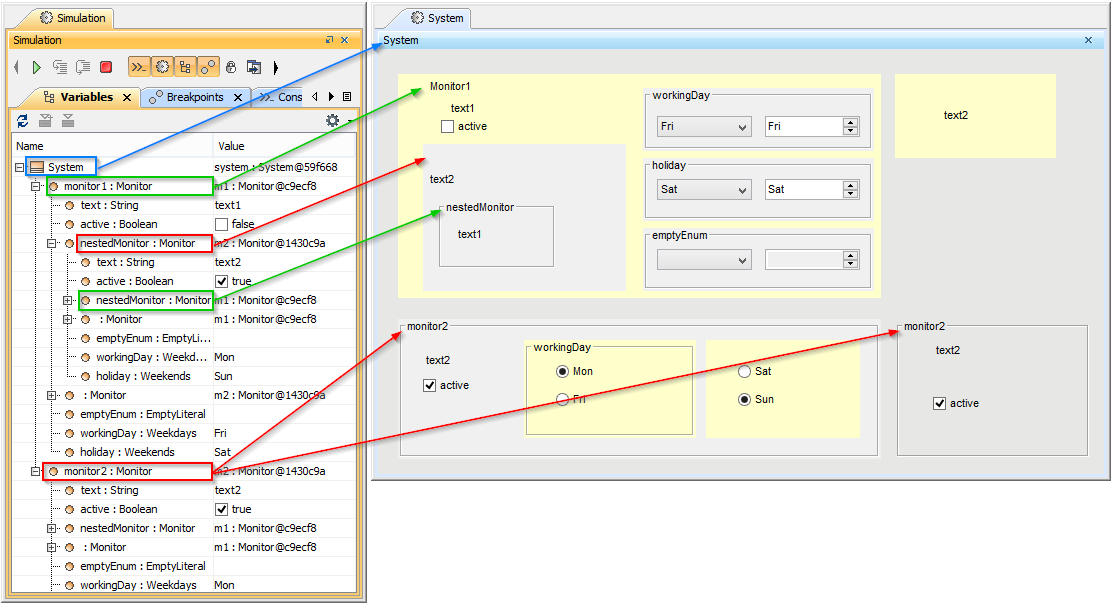1112x605 pixels.
Task: Select the Step Into toolbar icon
Action: pyautogui.click(x=60, y=67)
